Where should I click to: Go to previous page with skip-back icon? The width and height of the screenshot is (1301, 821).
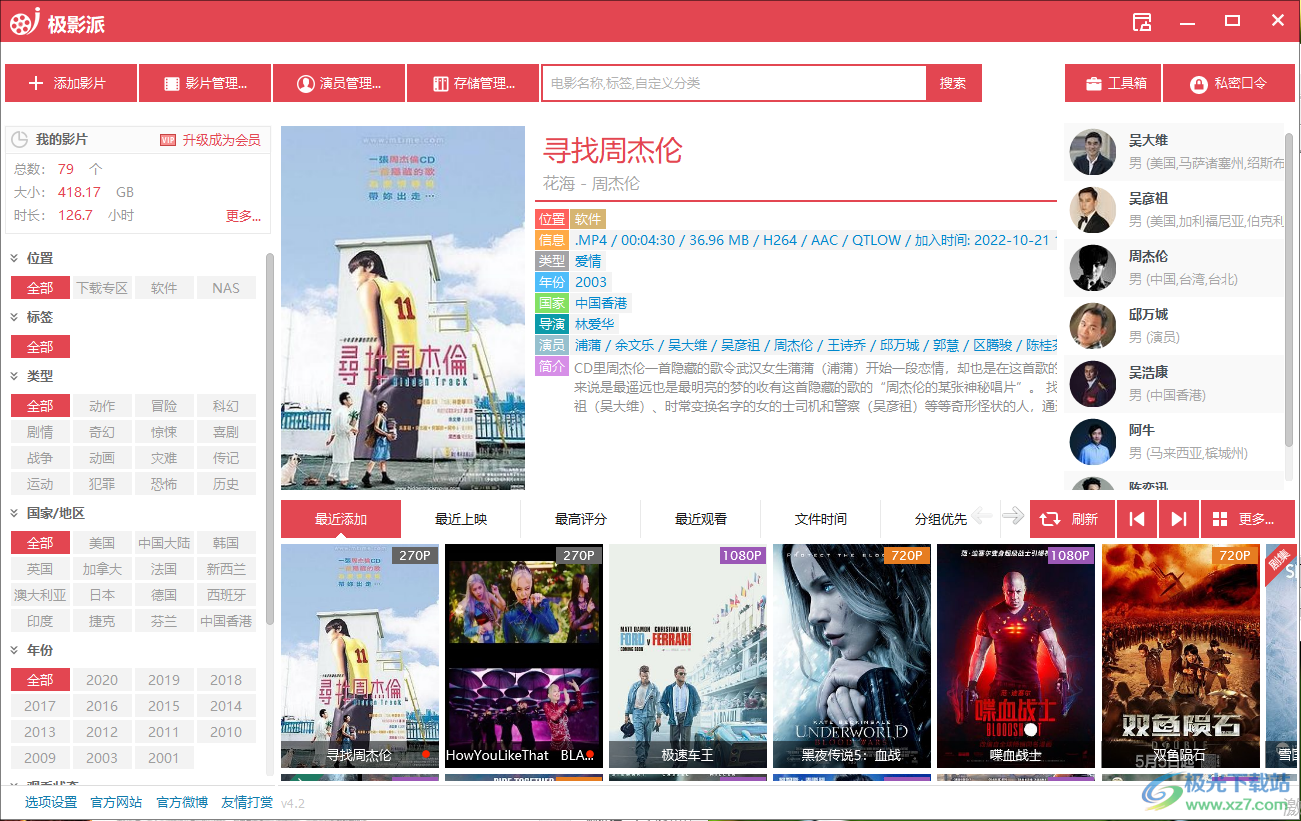point(1137,519)
